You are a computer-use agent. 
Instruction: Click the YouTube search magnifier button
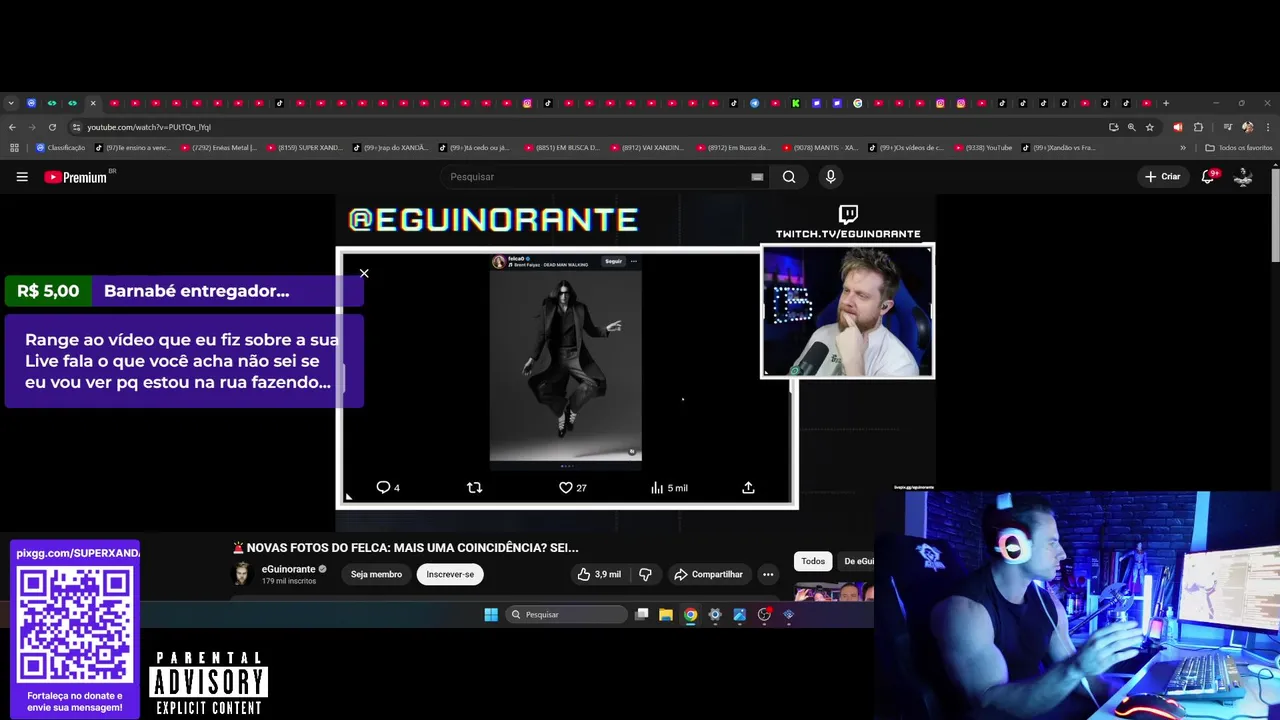click(789, 177)
